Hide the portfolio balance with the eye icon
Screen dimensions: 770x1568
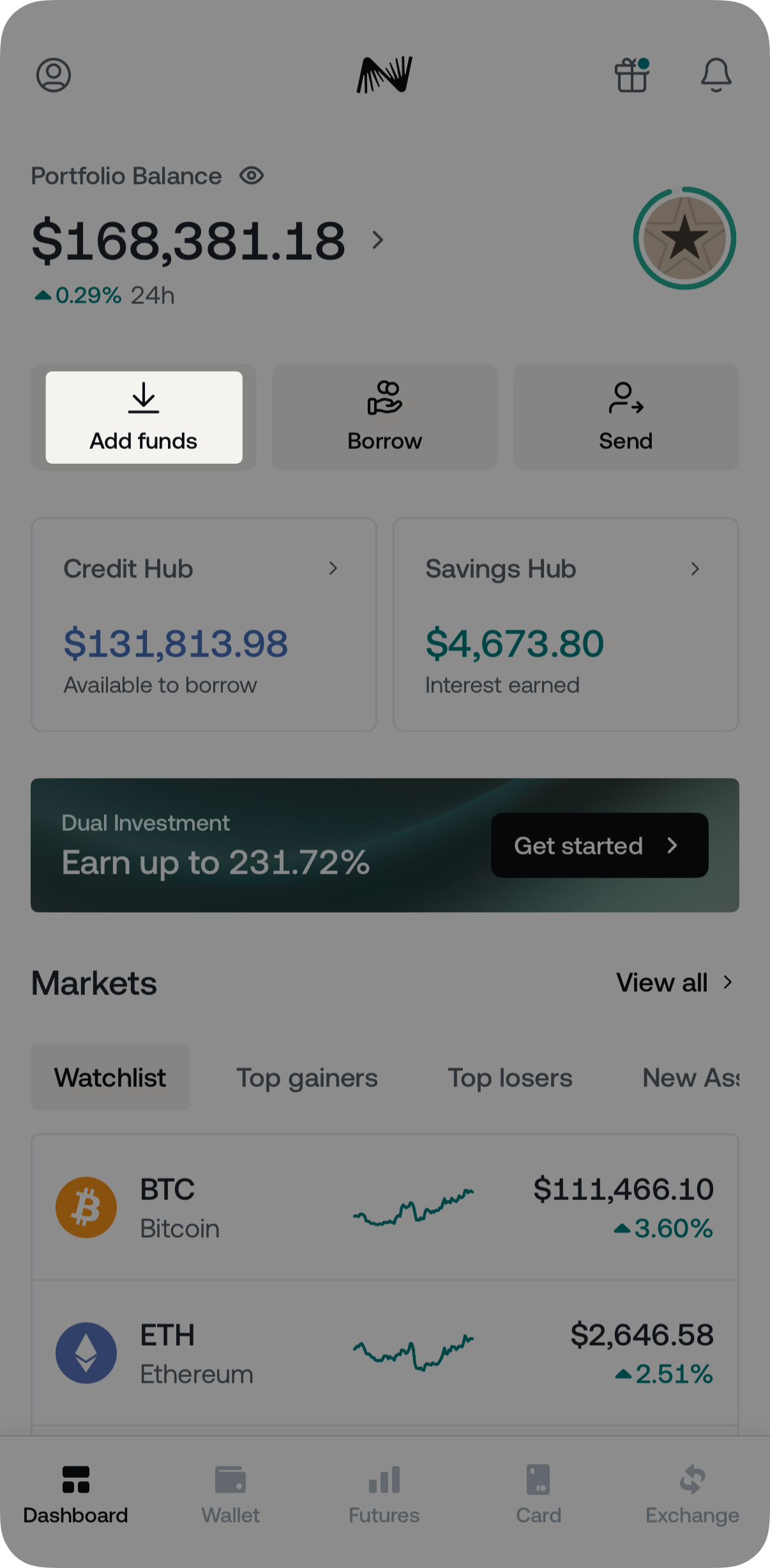pyautogui.click(x=252, y=176)
